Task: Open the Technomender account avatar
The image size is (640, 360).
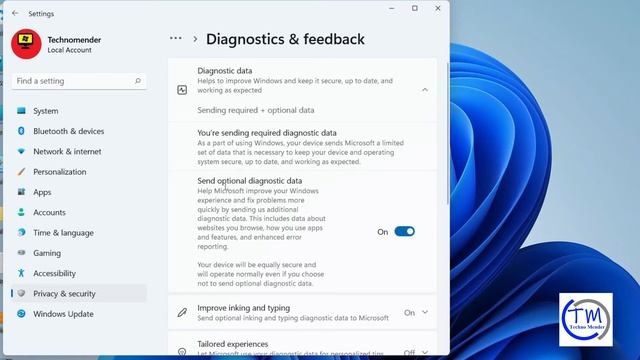Action: tap(26, 44)
